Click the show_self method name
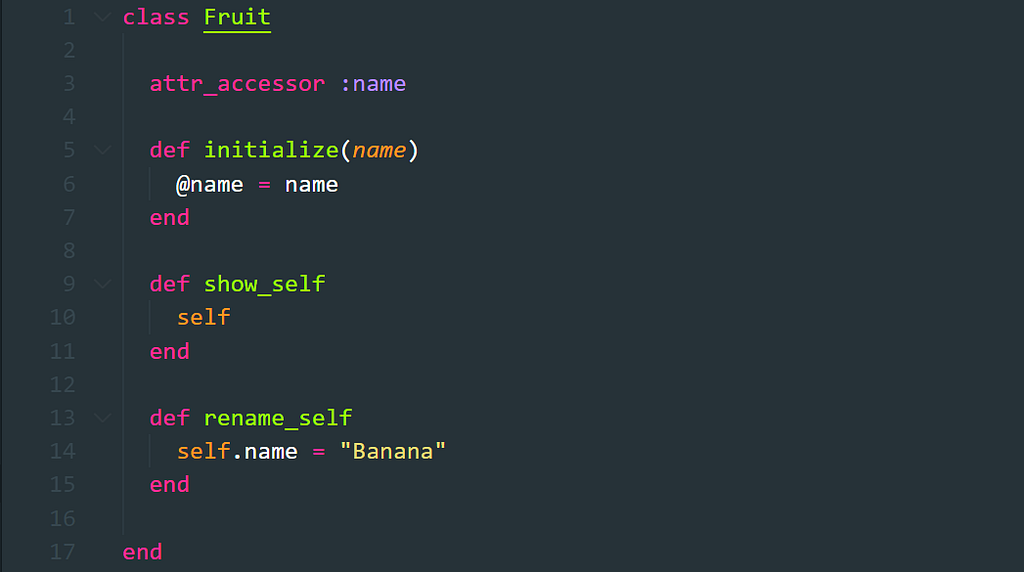 264,284
